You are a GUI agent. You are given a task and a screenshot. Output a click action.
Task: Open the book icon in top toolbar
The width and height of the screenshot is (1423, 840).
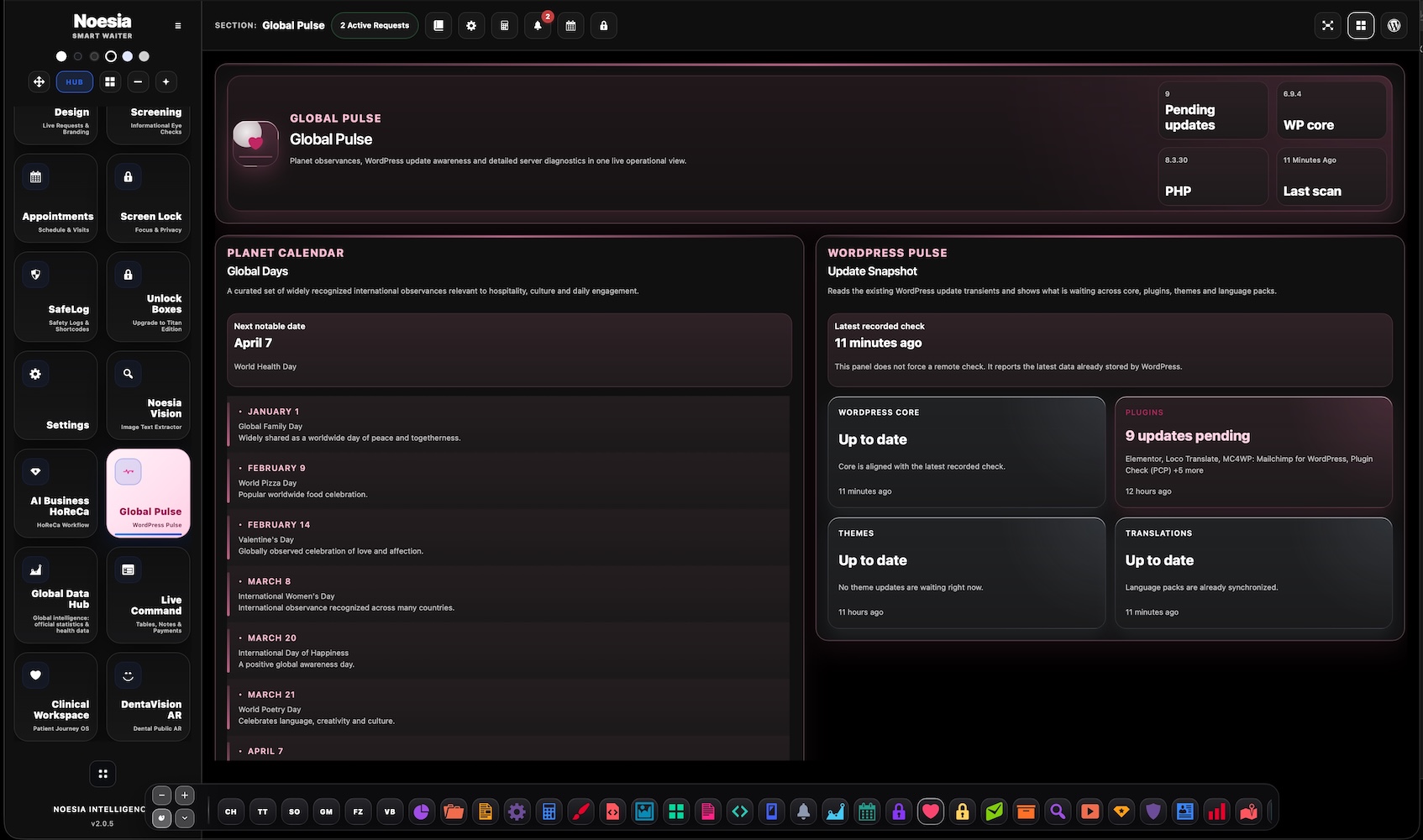pos(438,25)
